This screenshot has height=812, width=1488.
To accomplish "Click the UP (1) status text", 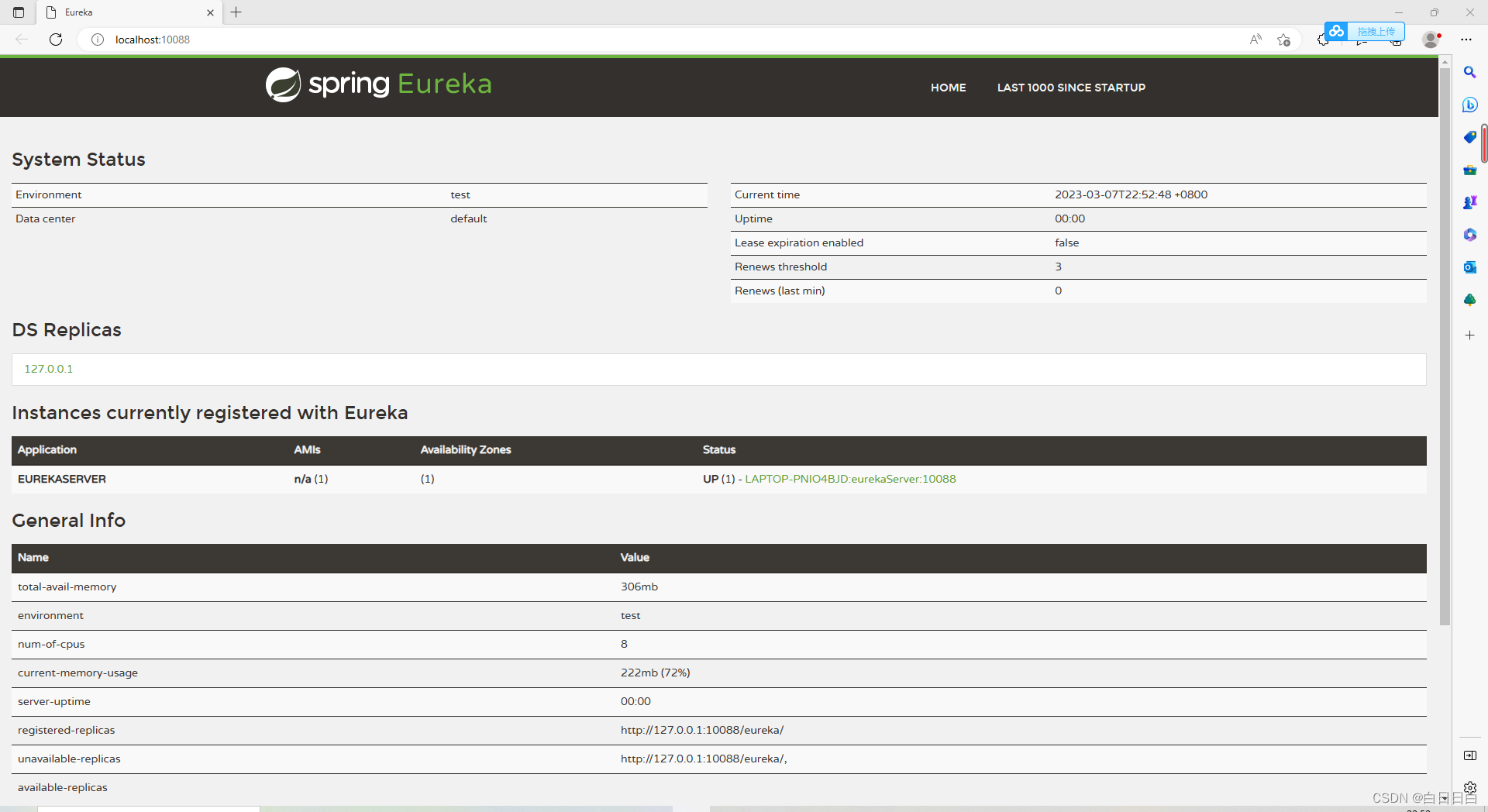I will pos(719,479).
